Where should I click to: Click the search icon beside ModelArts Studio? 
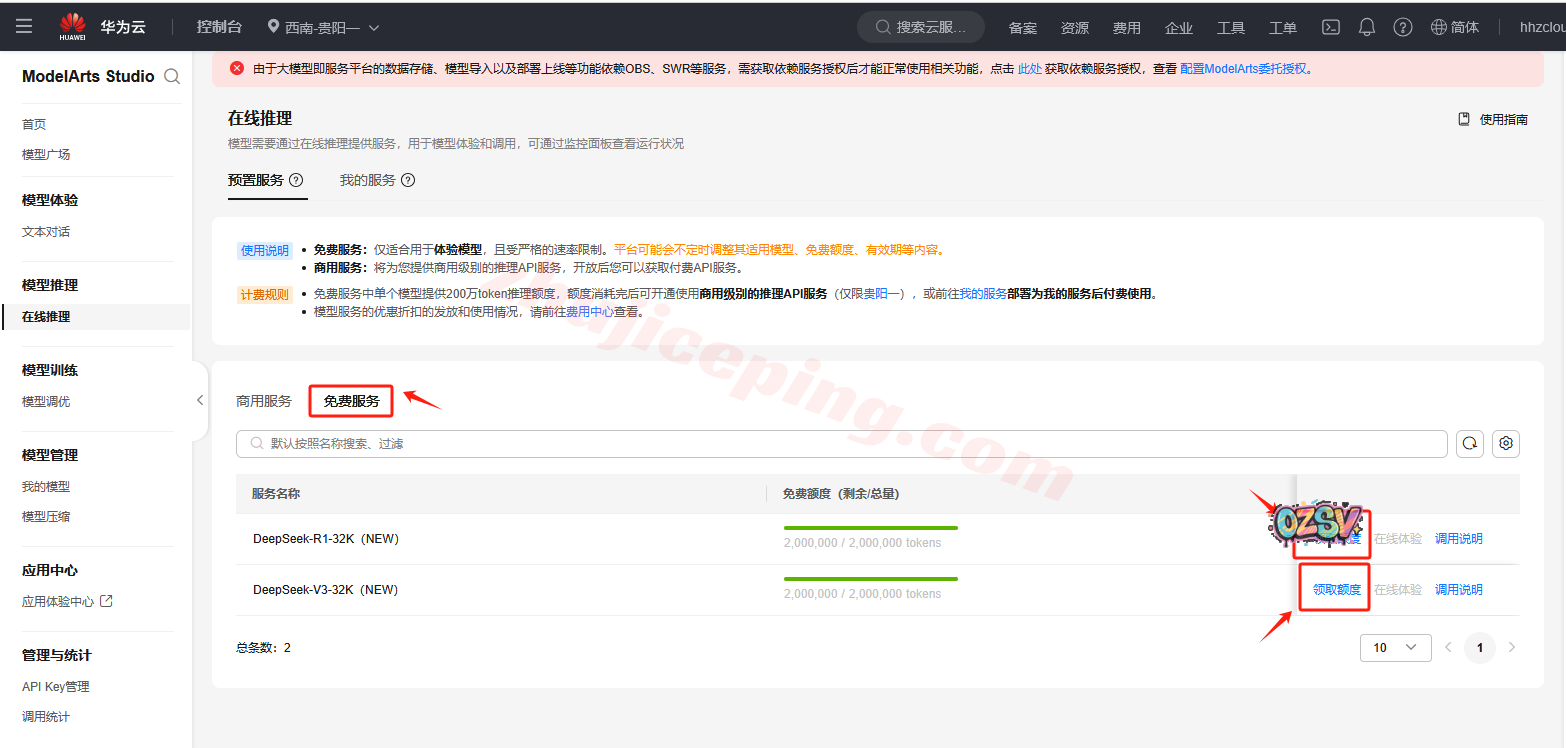pos(172,76)
